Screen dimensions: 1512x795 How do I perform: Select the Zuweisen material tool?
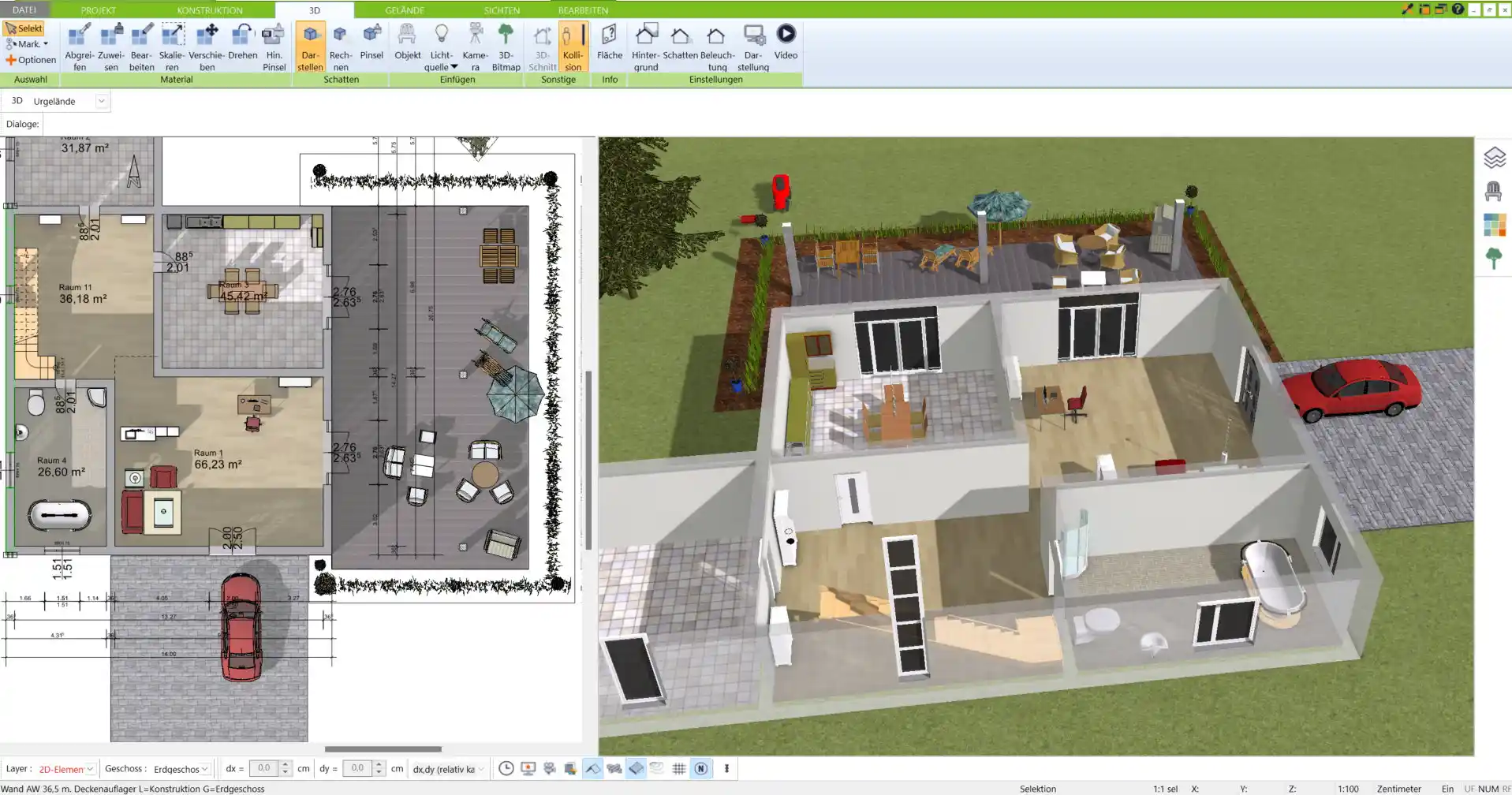click(111, 47)
